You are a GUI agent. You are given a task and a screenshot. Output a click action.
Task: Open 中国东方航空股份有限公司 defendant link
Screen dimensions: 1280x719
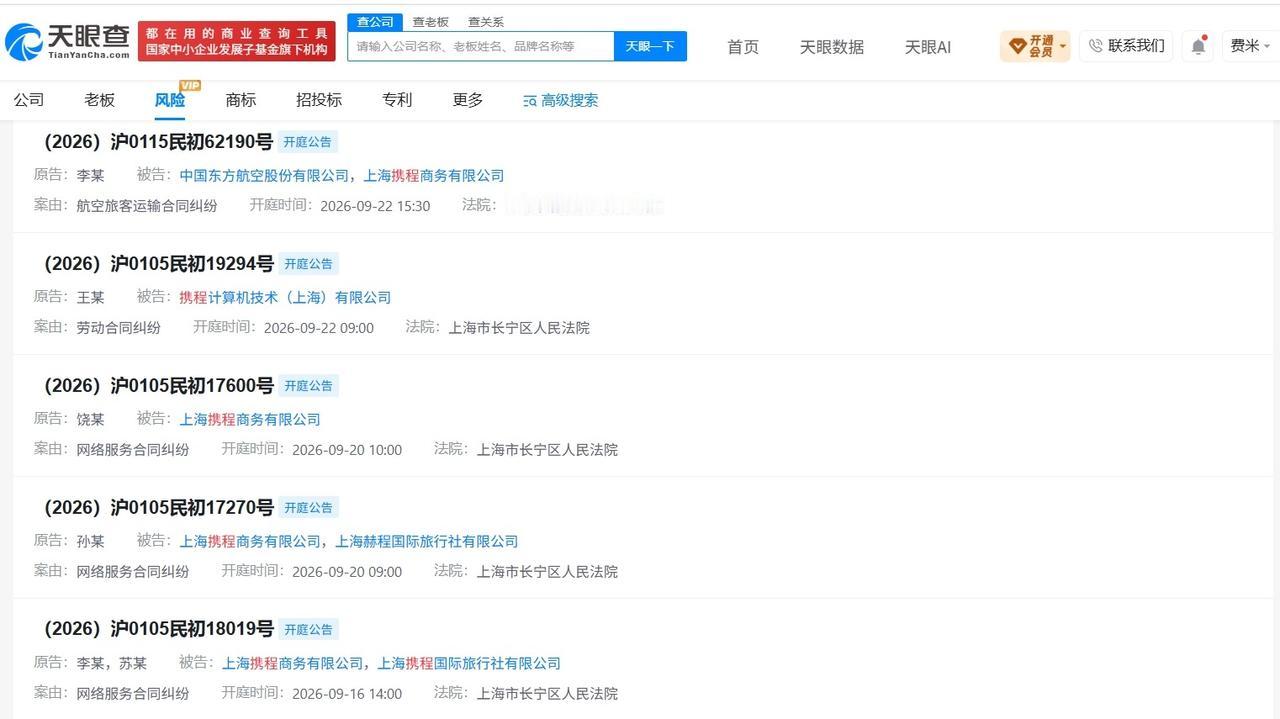pyautogui.click(x=264, y=176)
